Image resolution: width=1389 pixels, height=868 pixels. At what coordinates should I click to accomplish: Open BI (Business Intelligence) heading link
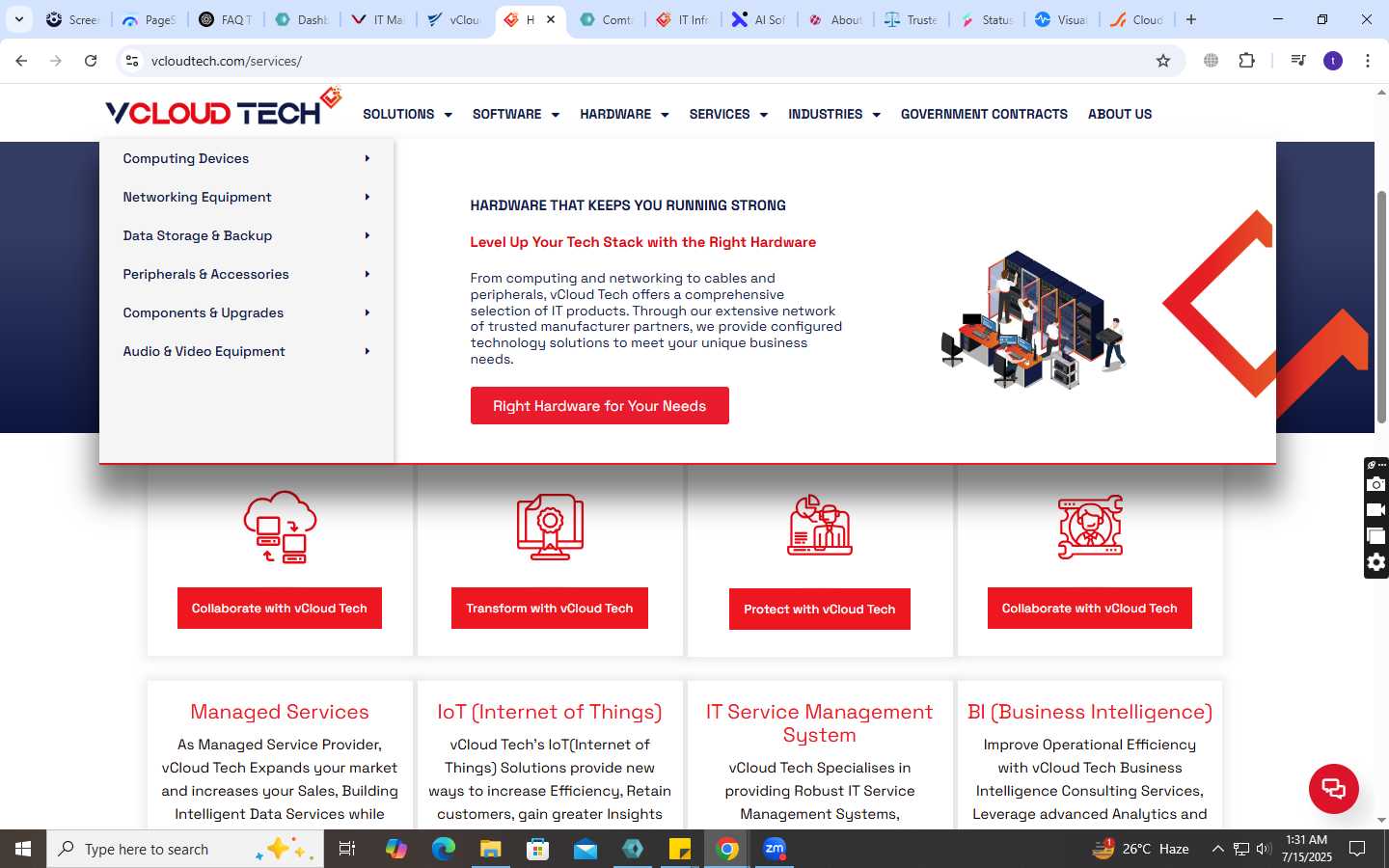[x=1090, y=712]
